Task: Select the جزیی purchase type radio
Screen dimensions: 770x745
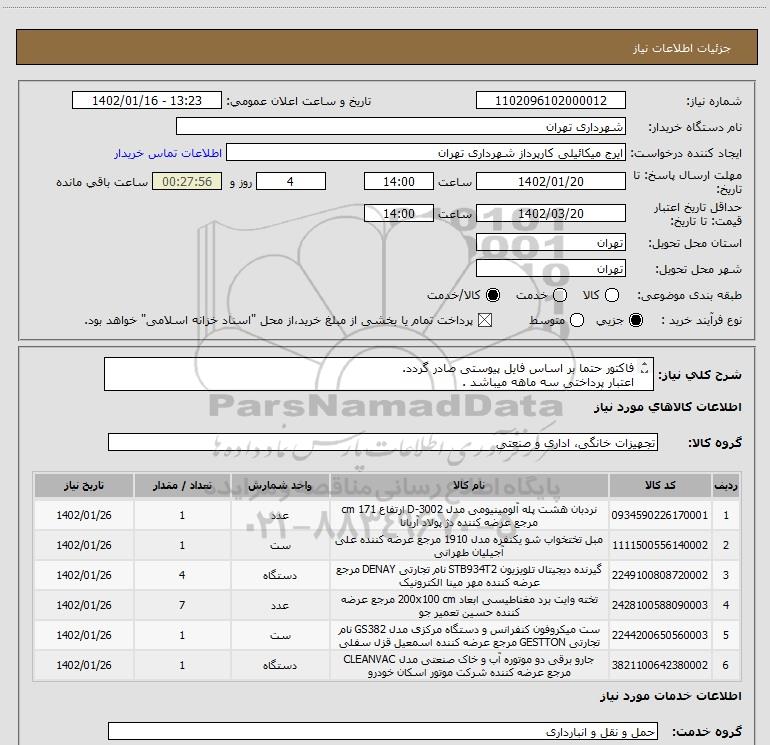Action: tap(635, 320)
